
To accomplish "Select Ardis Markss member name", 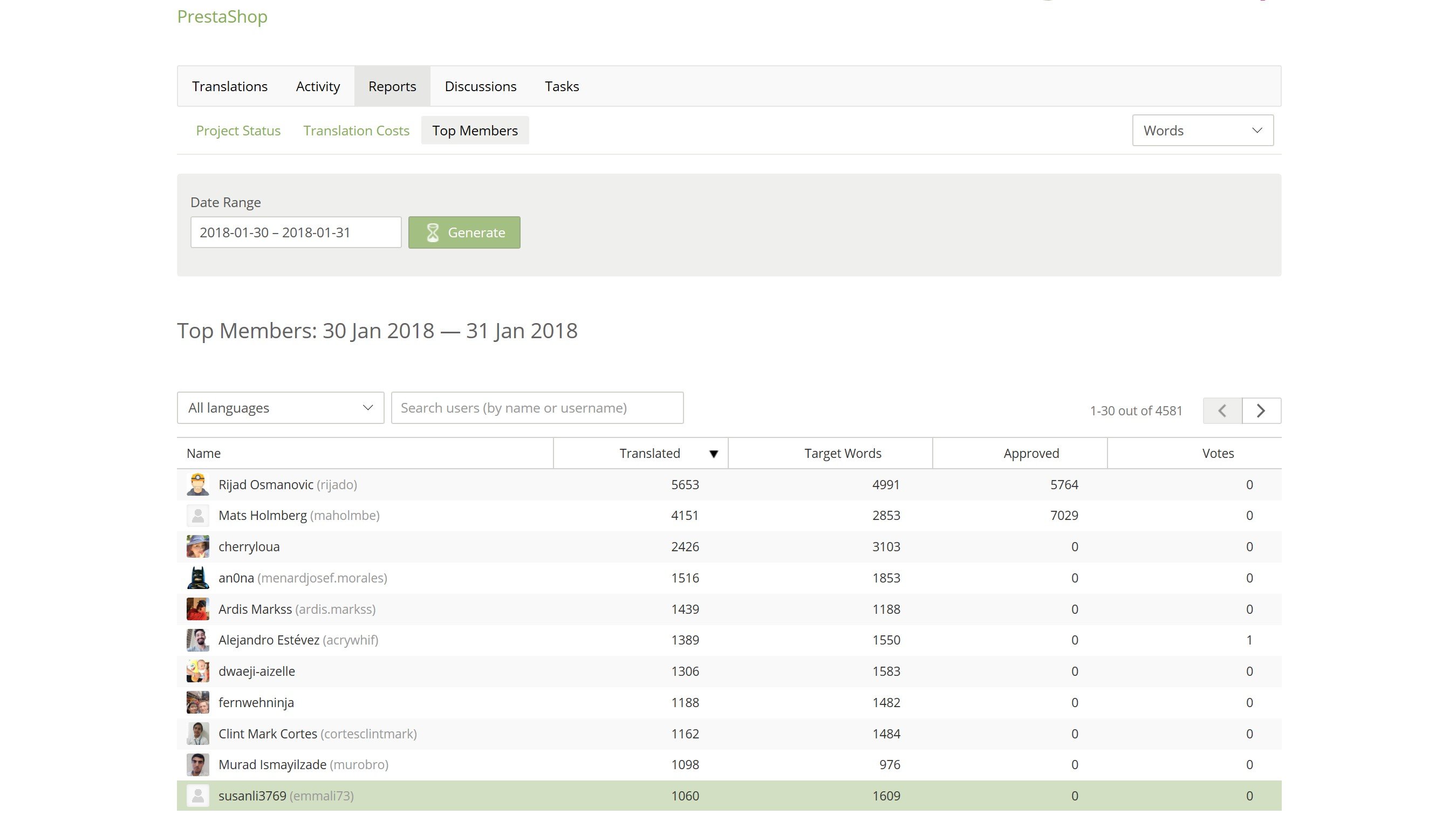I will (x=297, y=609).
